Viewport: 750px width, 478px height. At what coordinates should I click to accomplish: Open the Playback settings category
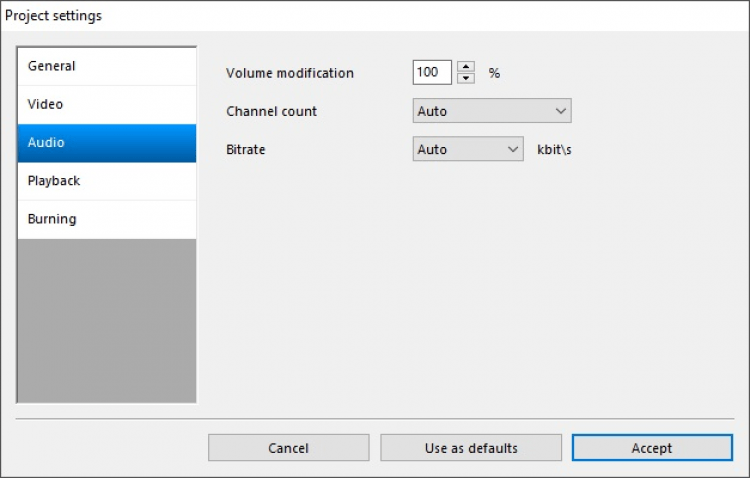click(x=107, y=181)
